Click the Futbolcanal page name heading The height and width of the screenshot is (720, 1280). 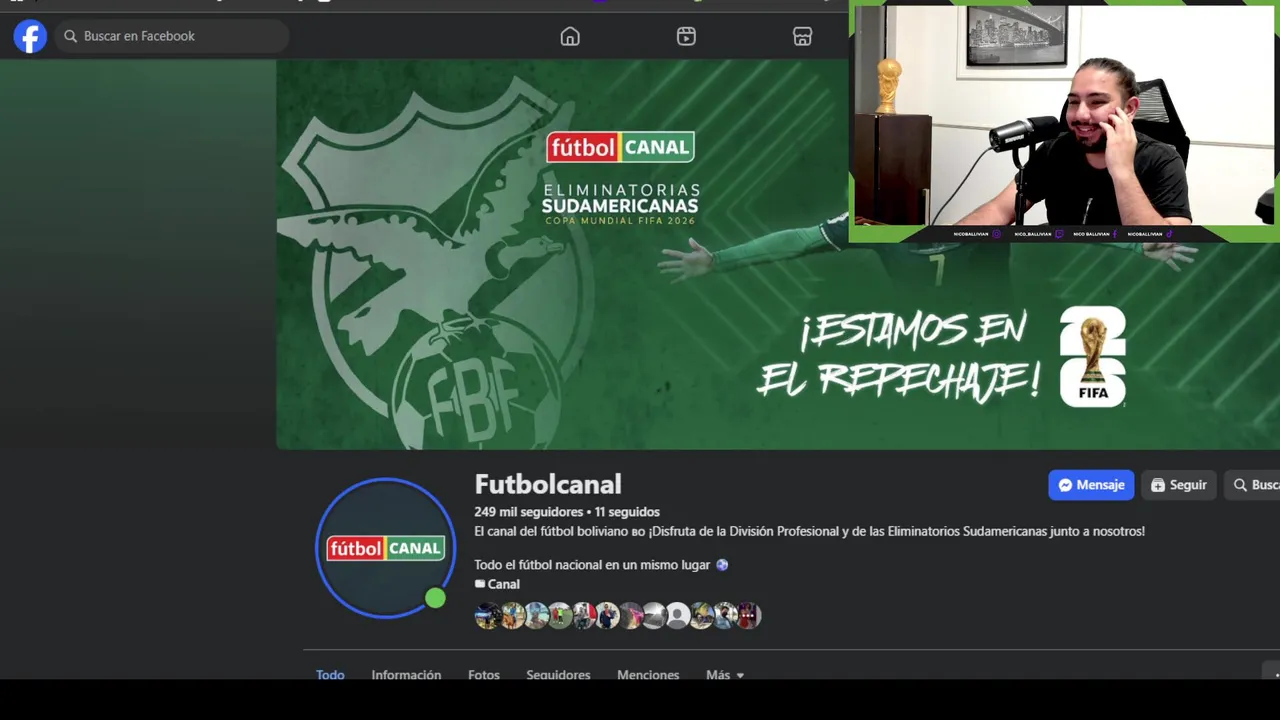pyautogui.click(x=548, y=484)
